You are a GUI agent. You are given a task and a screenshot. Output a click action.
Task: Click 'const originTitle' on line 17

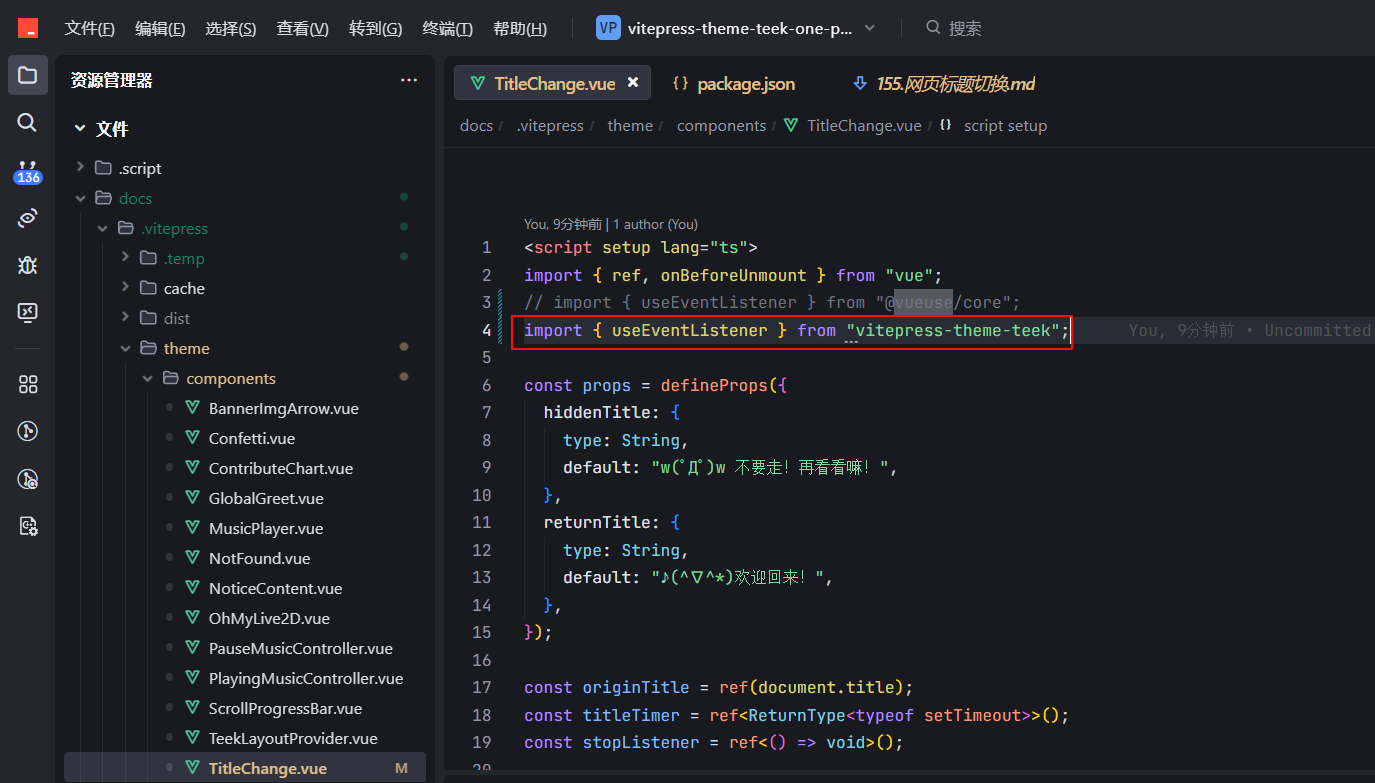(x=606, y=687)
